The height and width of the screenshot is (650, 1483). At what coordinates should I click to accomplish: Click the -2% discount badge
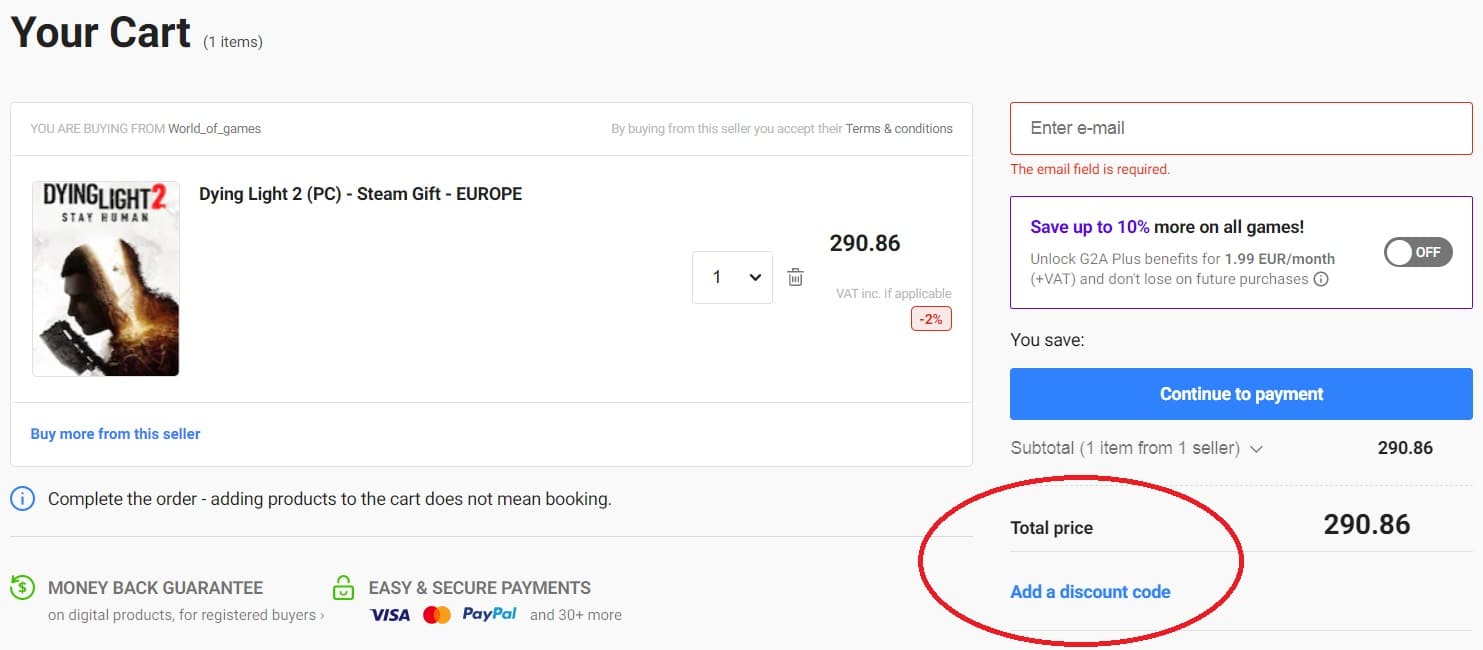coord(931,318)
